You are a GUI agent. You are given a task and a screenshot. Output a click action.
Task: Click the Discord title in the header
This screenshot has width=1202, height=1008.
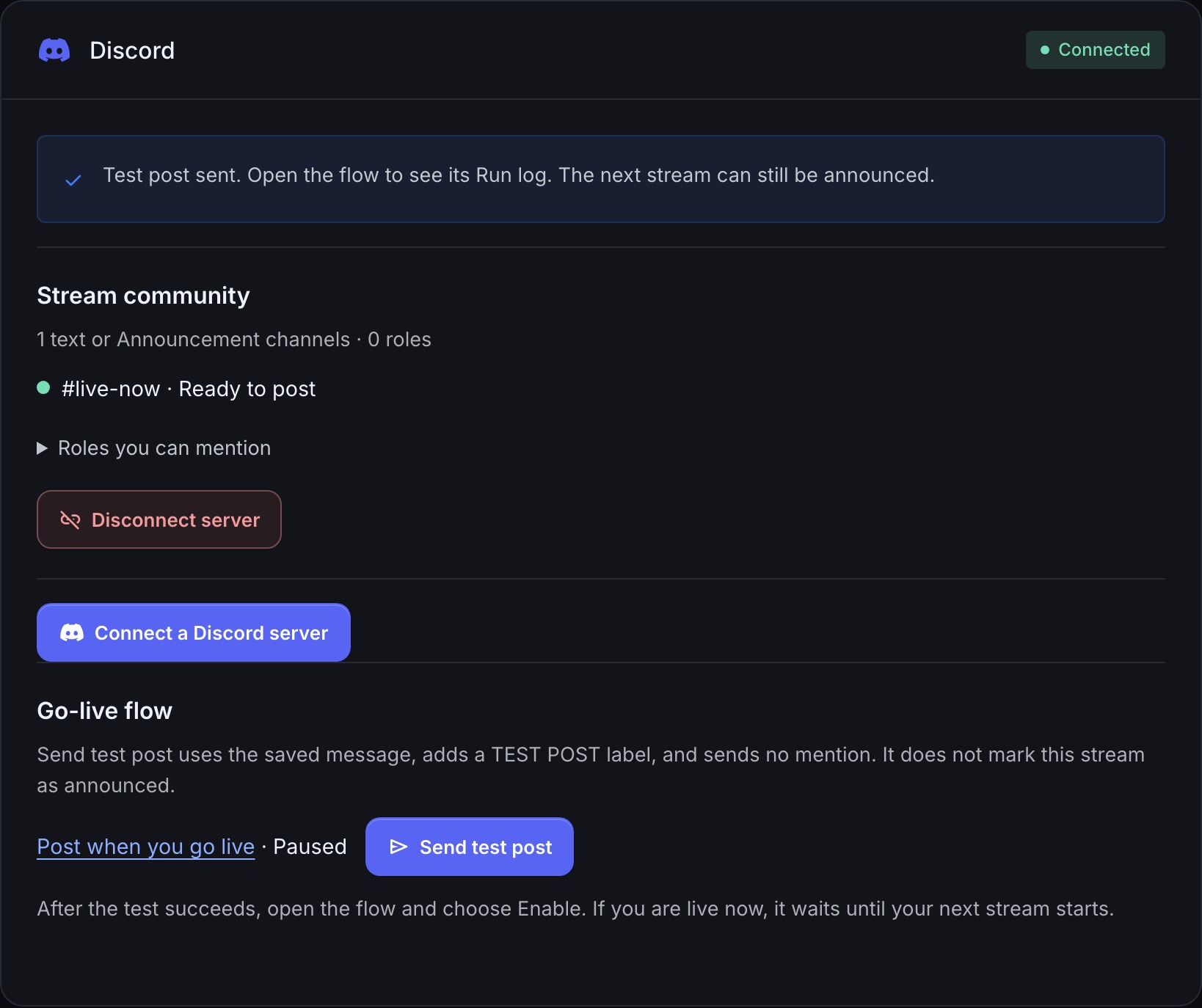point(132,51)
